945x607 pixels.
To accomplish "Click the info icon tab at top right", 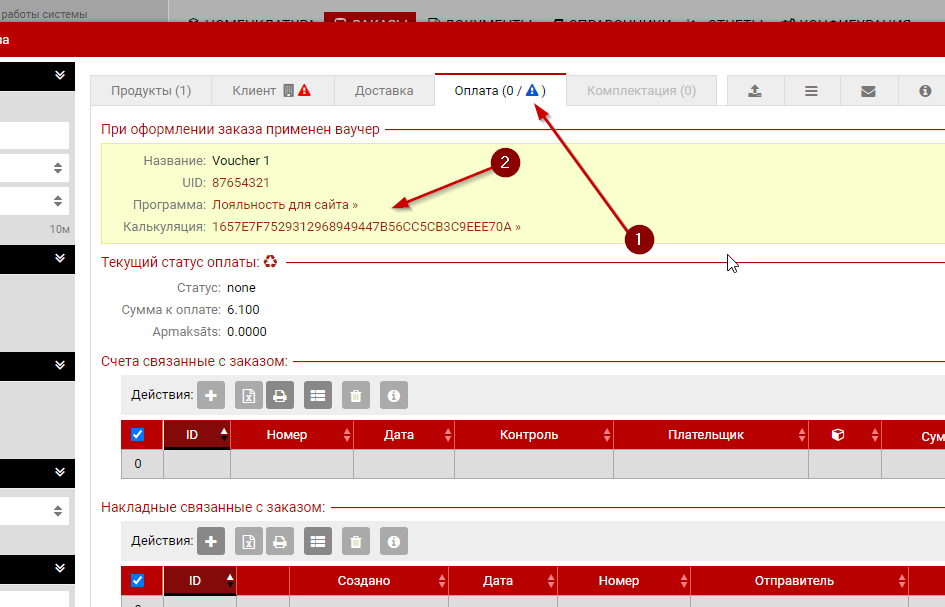I will coord(925,90).
